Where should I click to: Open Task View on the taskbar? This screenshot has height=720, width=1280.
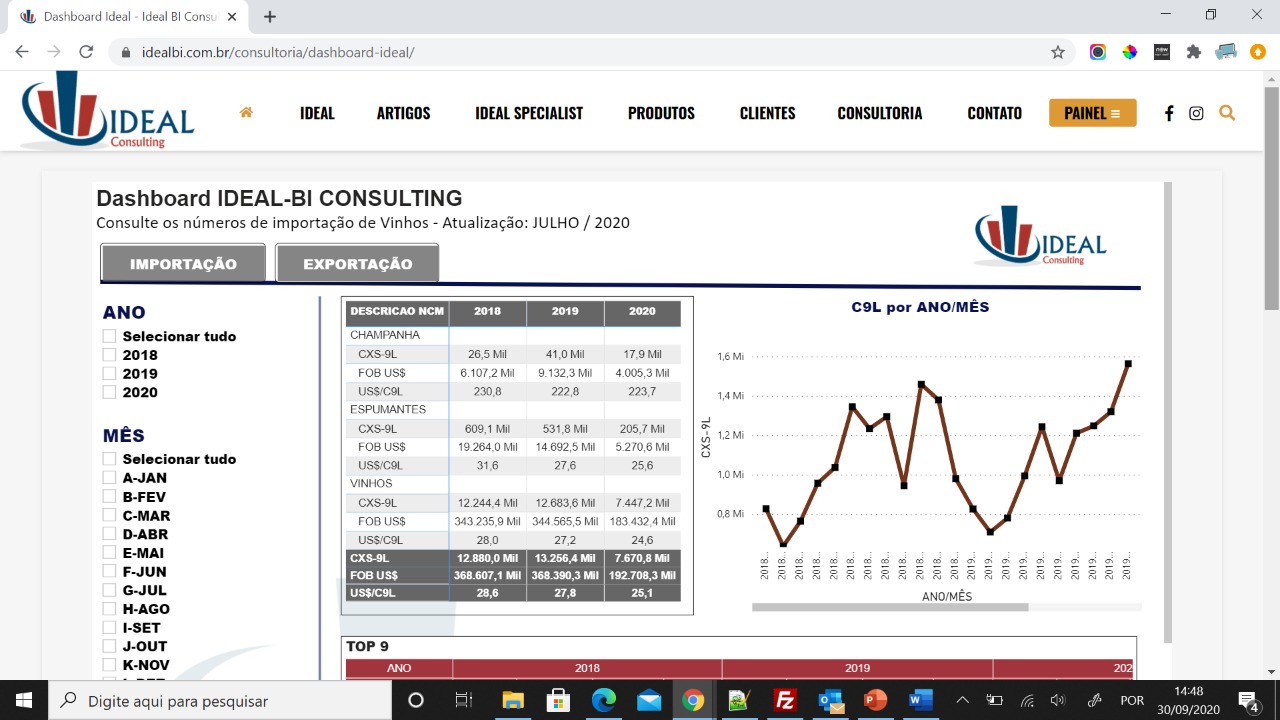[464, 700]
